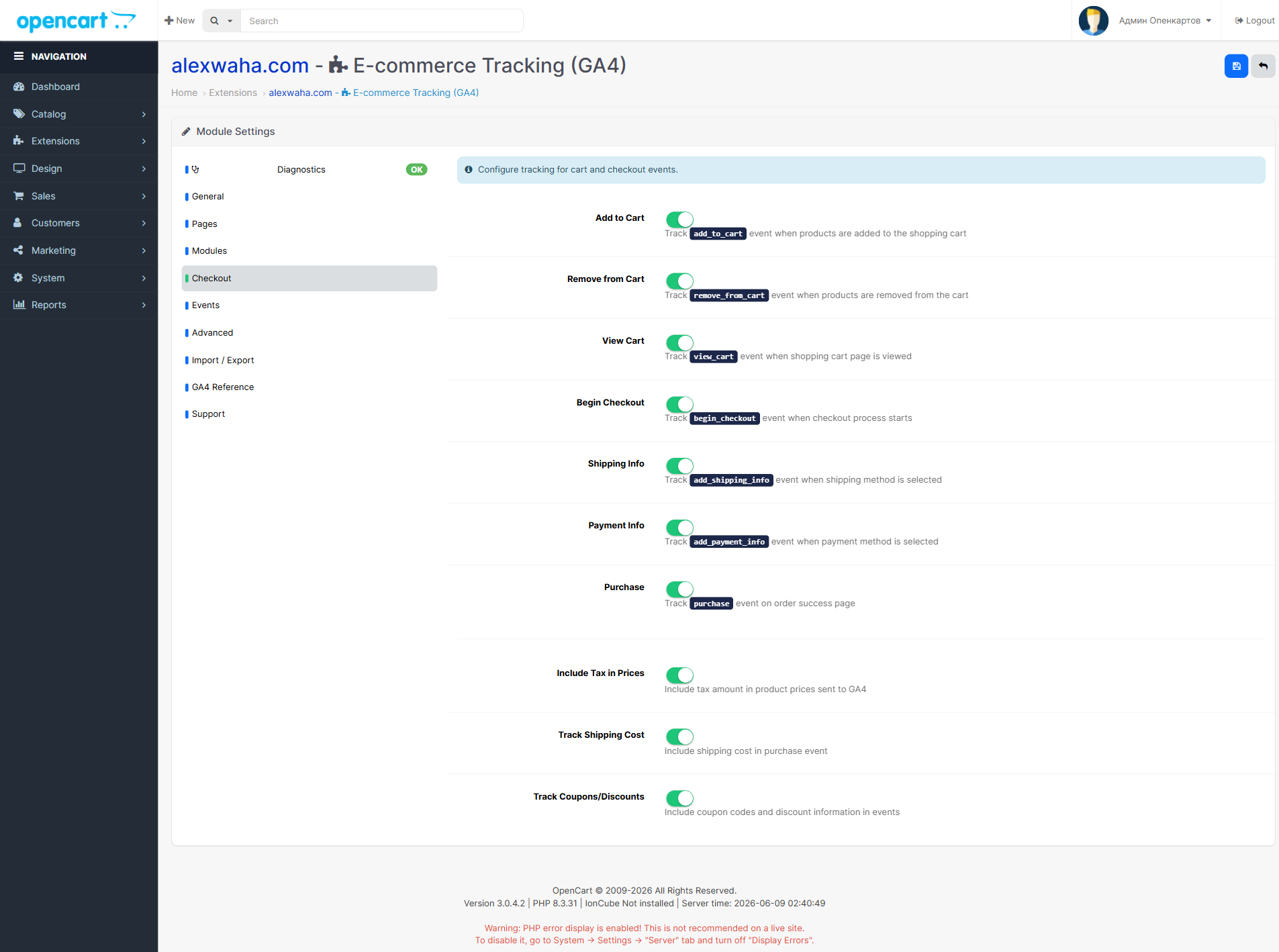Viewport: 1279px width, 952px height.
Task: Open the General settings tab
Action: [x=309, y=197]
